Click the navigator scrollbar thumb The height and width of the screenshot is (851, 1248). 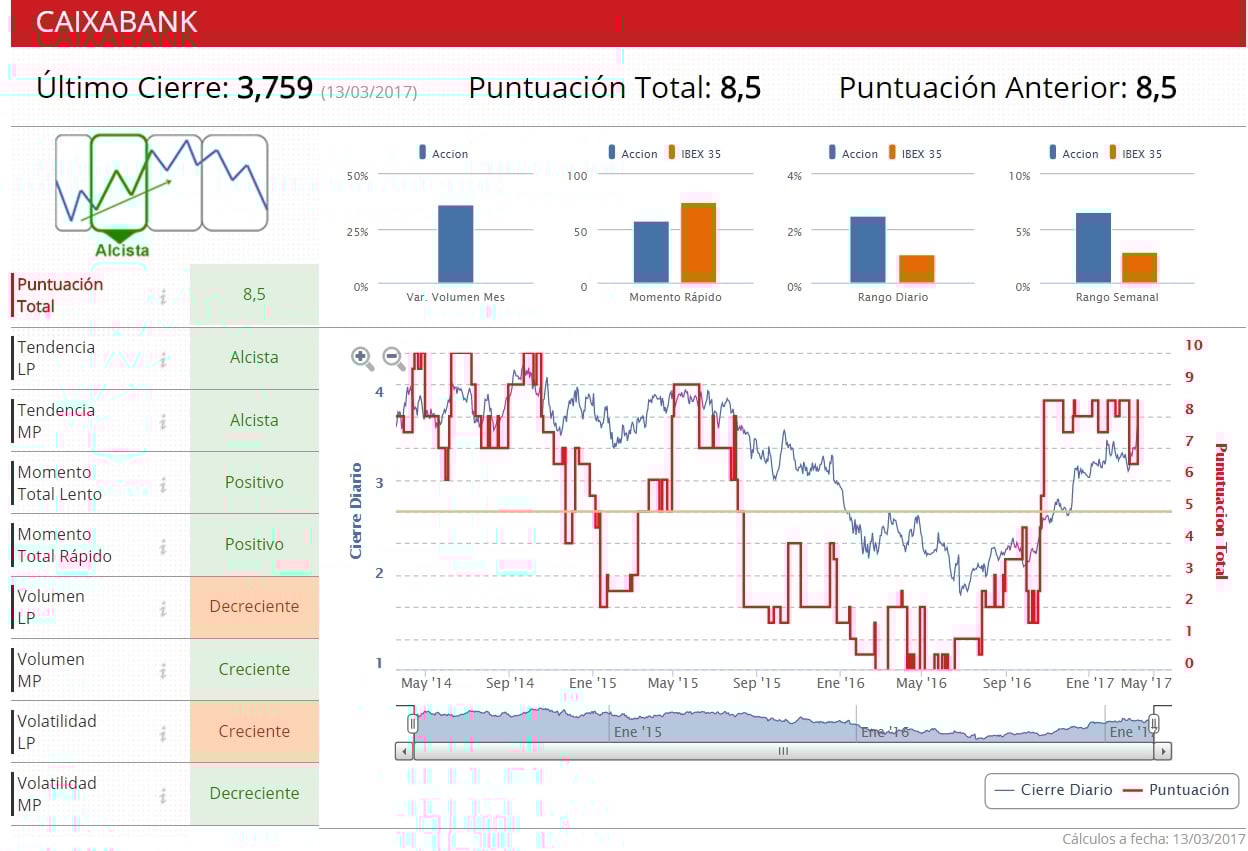tap(783, 751)
